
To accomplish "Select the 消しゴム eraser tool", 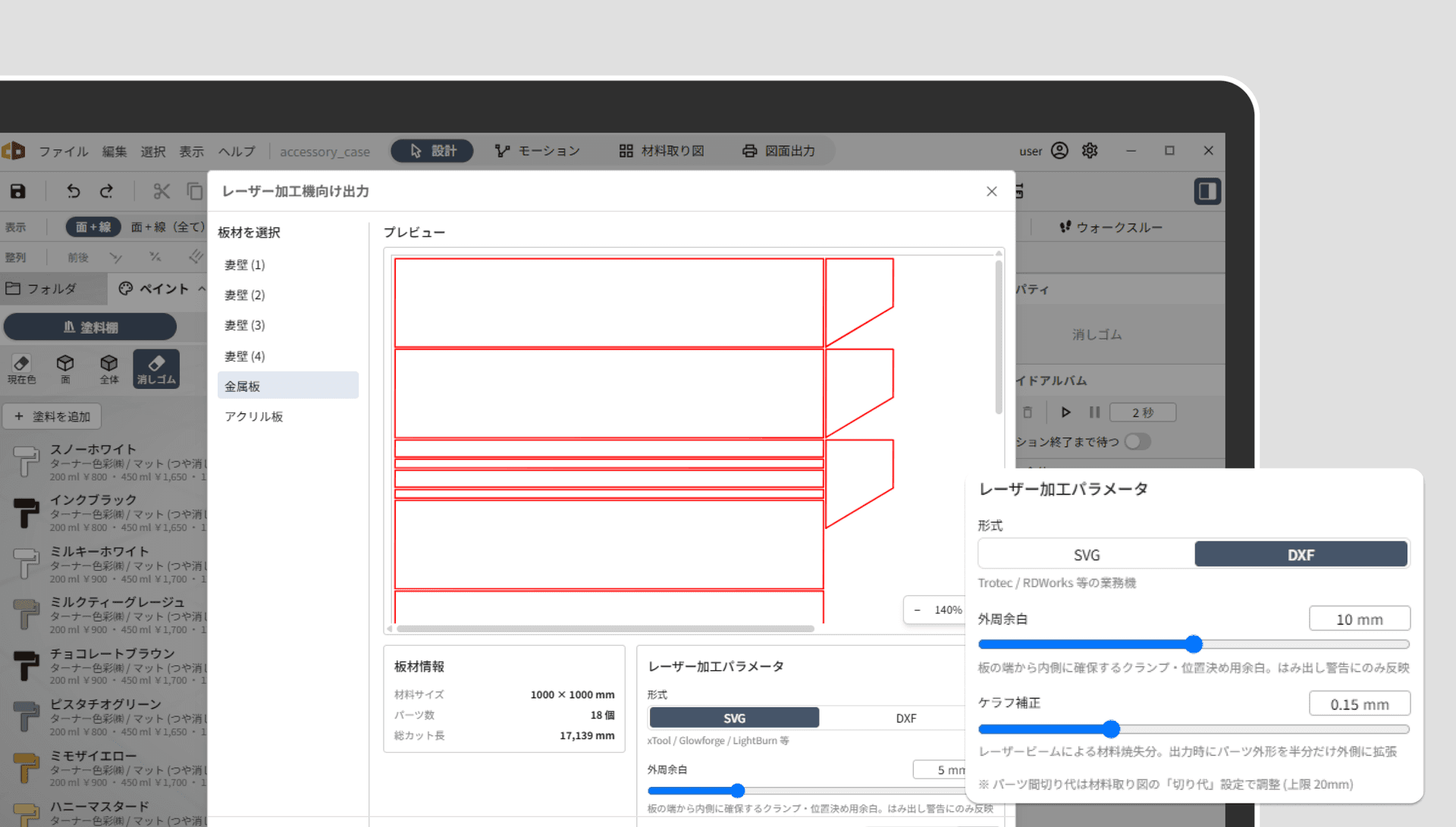I will pos(156,369).
